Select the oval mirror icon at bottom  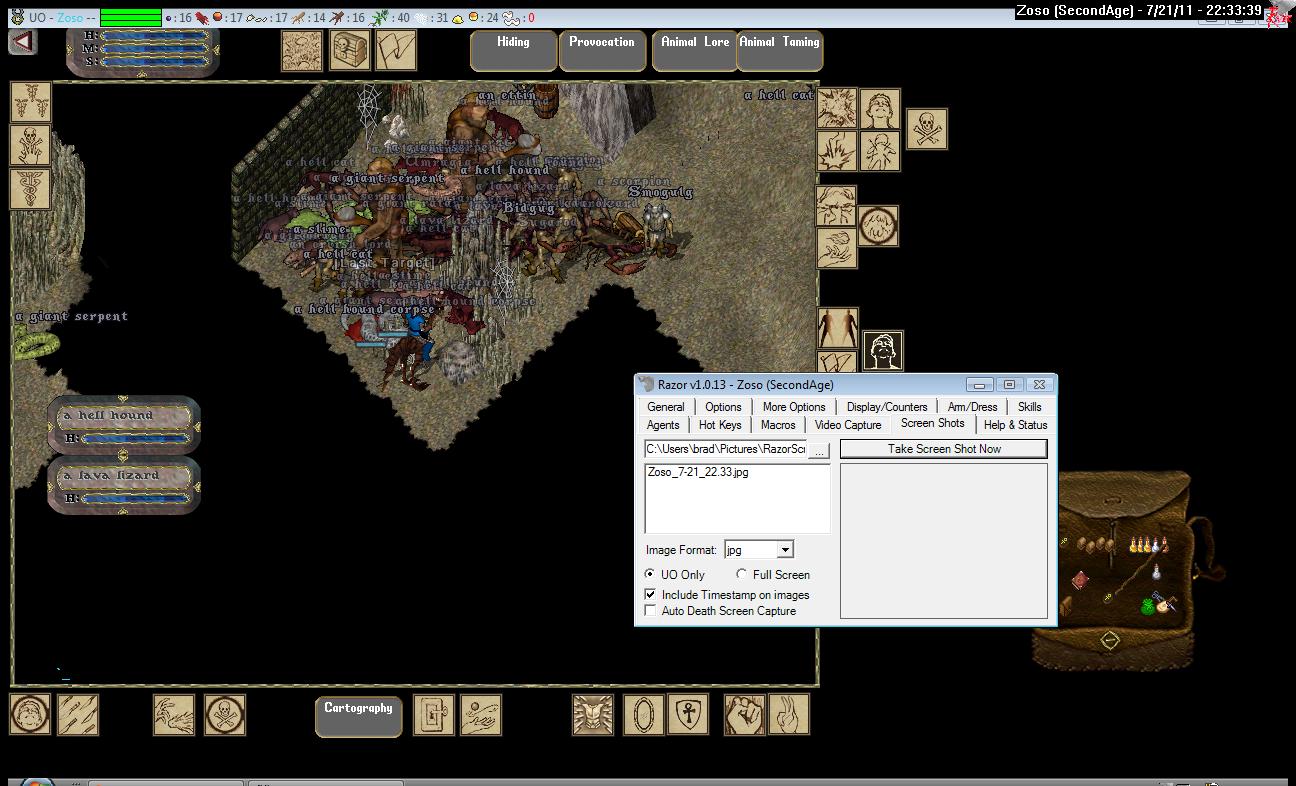tap(643, 714)
